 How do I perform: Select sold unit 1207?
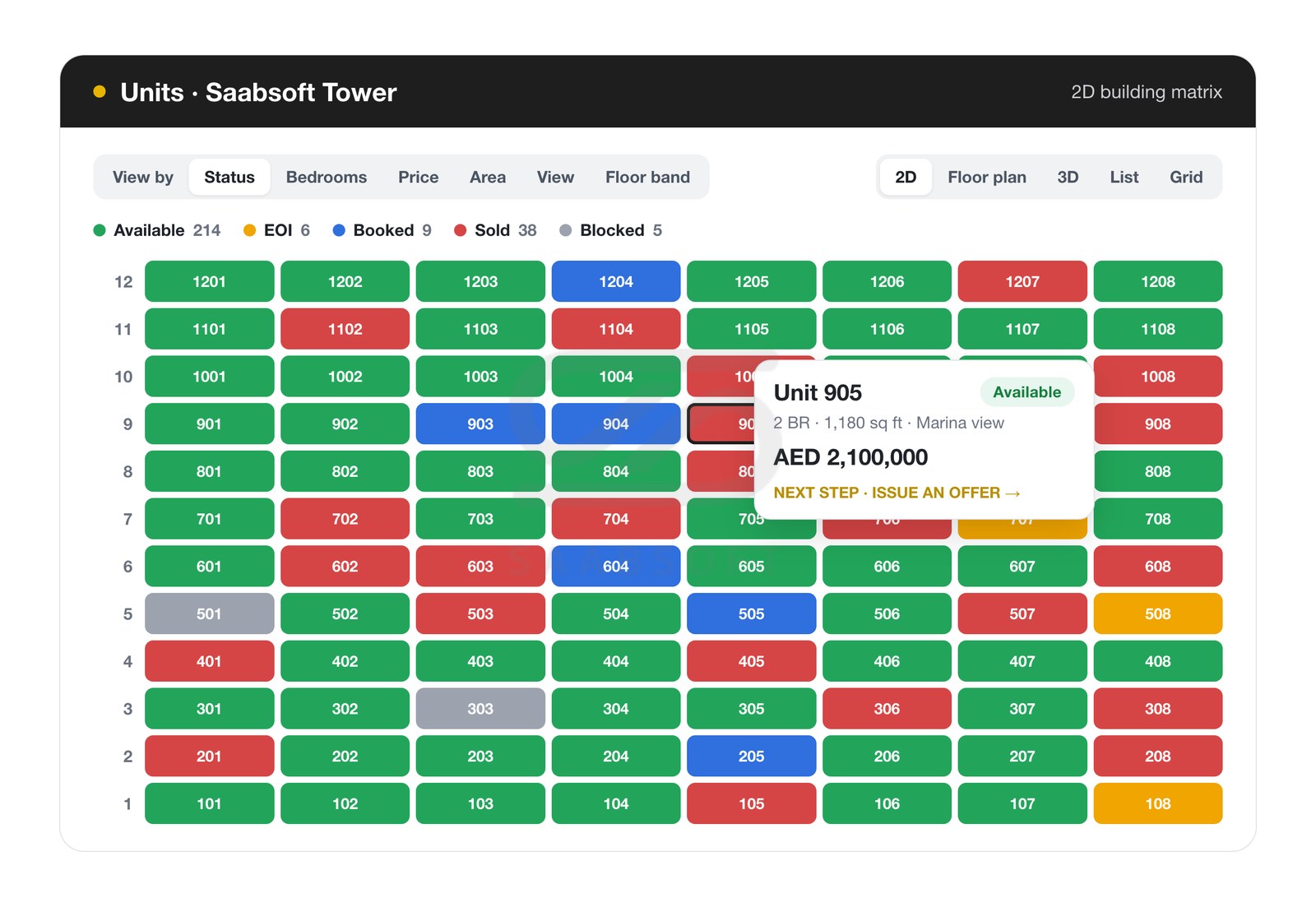tap(1022, 281)
